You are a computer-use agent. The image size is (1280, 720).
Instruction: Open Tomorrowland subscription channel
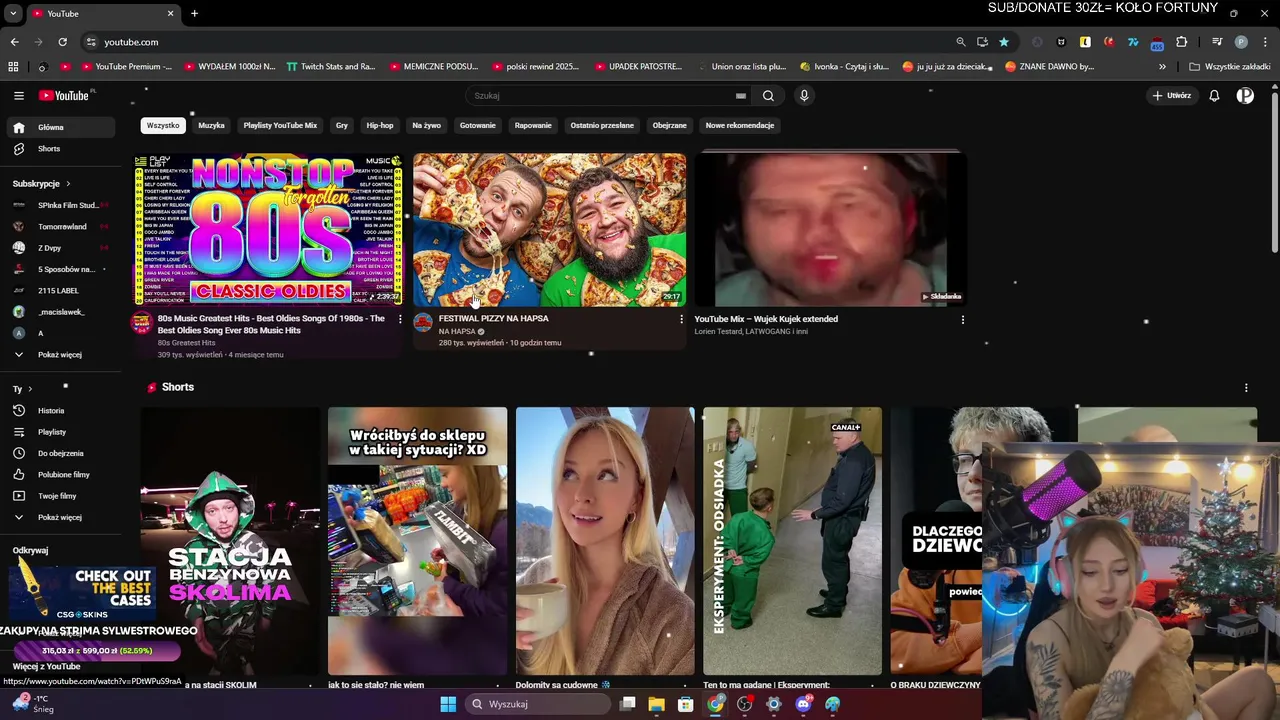pyautogui.click(x=62, y=227)
